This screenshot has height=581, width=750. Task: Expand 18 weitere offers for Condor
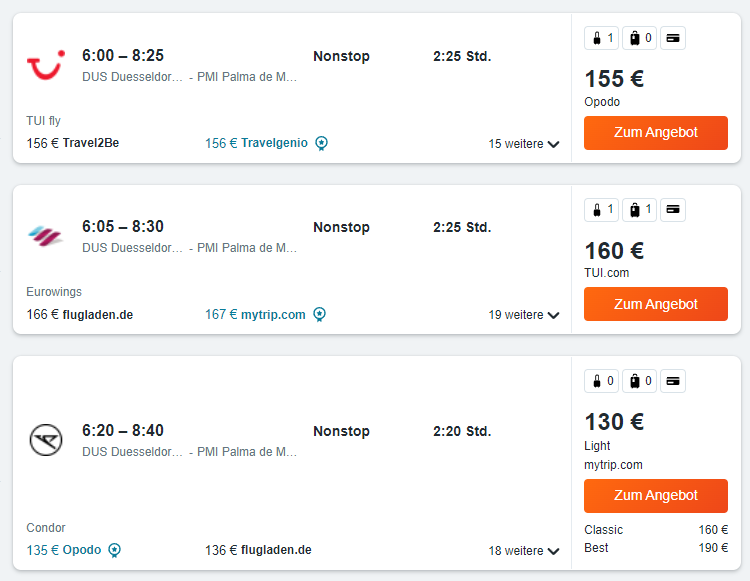pyautogui.click(x=524, y=550)
